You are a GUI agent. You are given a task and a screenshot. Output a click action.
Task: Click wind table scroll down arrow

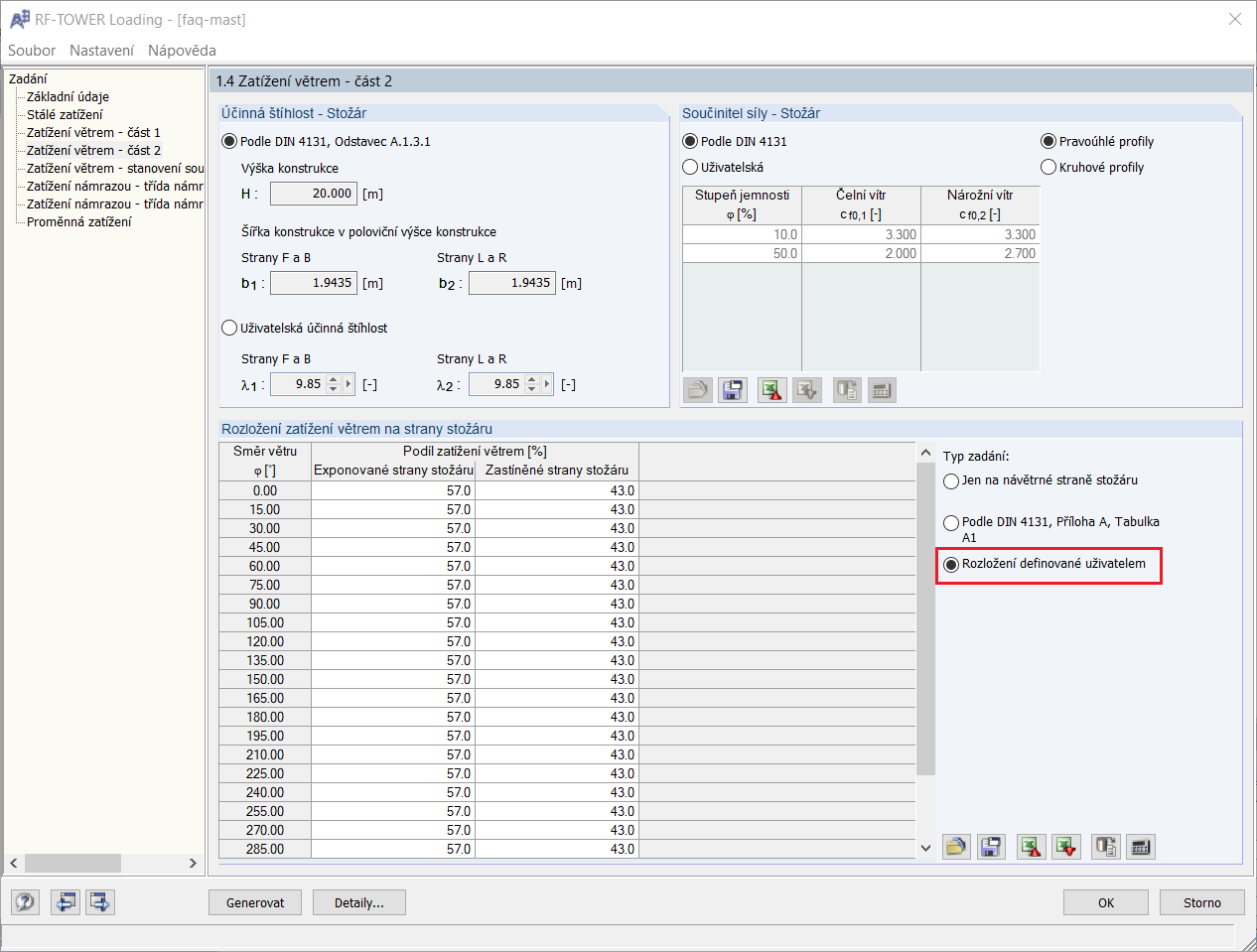tap(926, 848)
